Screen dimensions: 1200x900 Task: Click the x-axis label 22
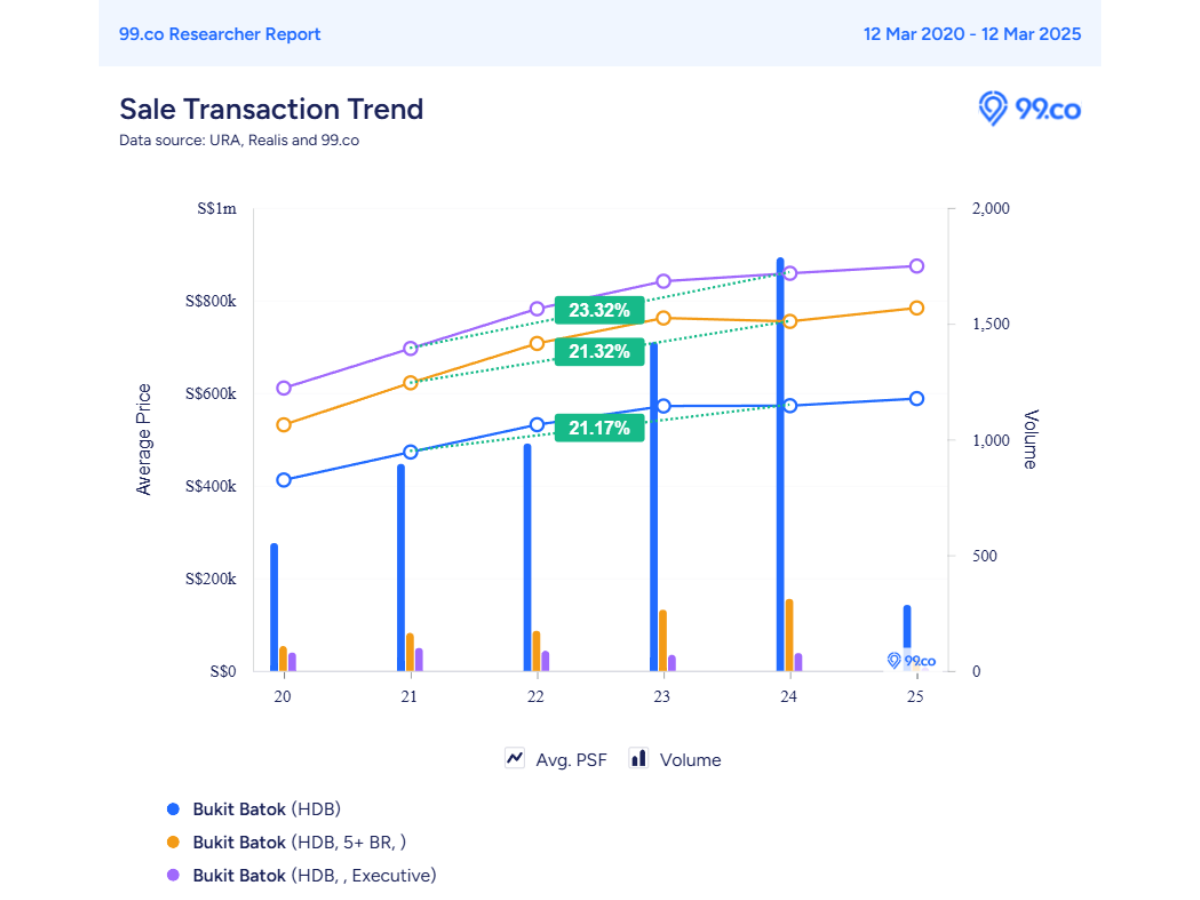tap(536, 696)
